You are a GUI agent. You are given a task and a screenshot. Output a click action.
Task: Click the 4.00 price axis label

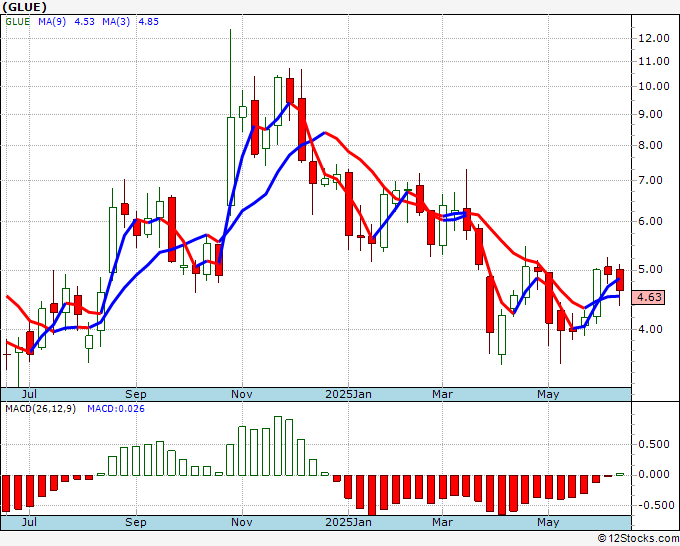click(x=650, y=329)
